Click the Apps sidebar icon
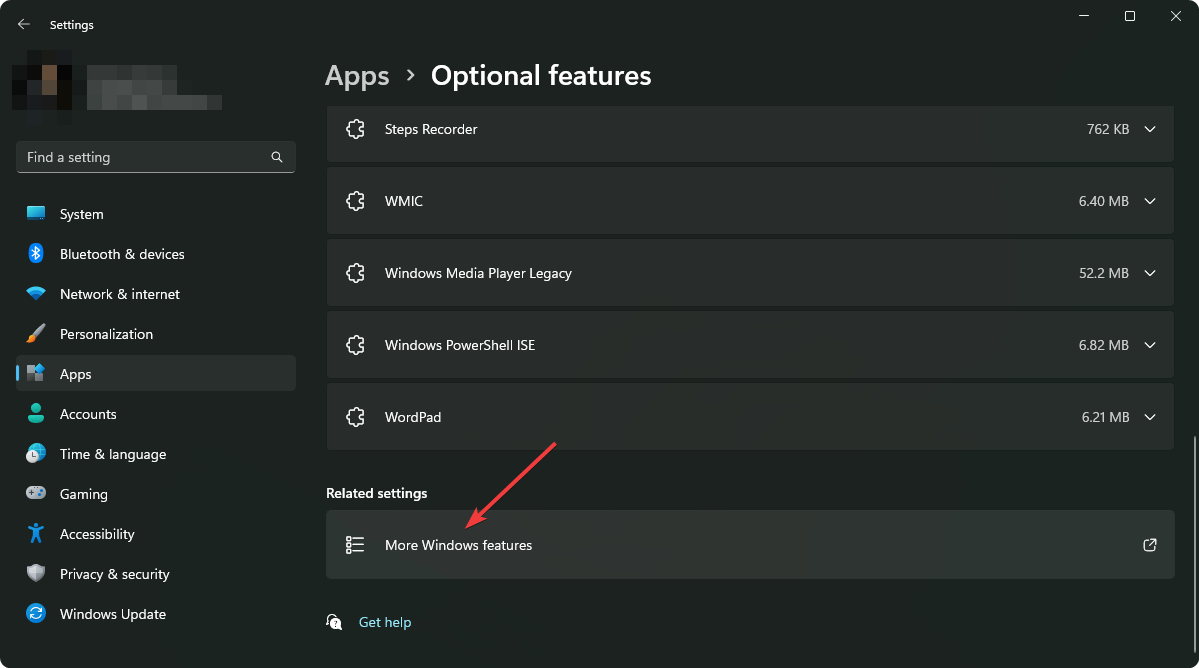This screenshot has height=668, width=1199. tap(36, 373)
